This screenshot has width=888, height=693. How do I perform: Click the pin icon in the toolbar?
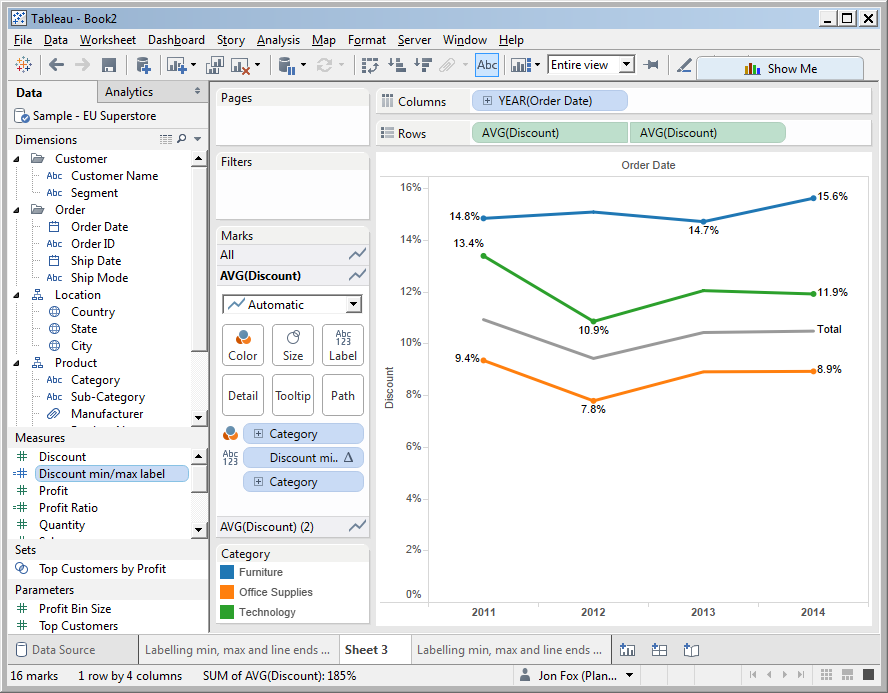point(650,64)
